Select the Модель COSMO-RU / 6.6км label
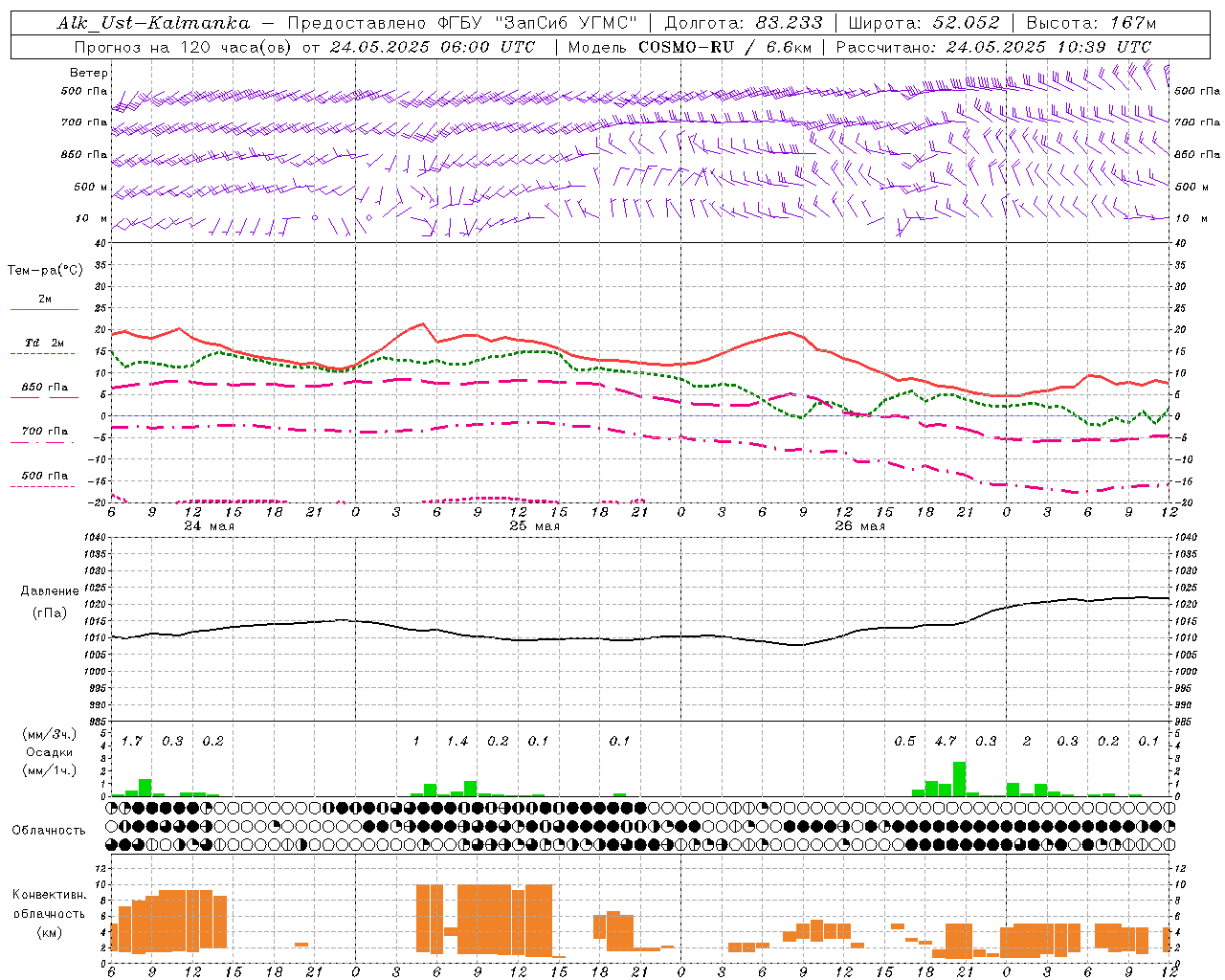Viewport: 1225px width, 980px height. pyautogui.click(x=689, y=47)
